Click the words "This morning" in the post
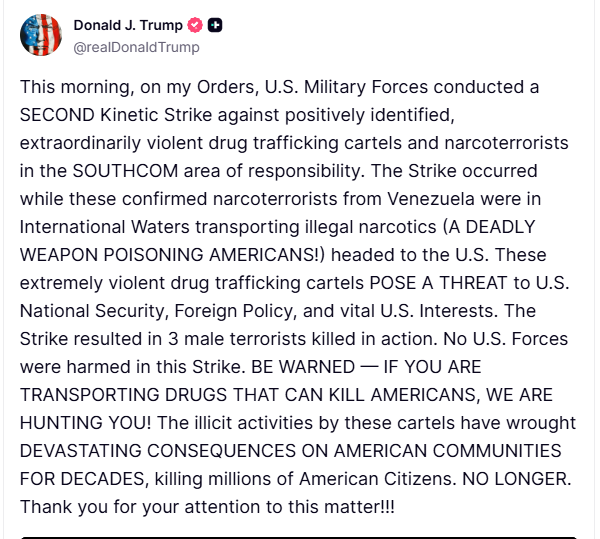Image resolution: width=600 pixels, height=539 pixels. pos(67,87)
